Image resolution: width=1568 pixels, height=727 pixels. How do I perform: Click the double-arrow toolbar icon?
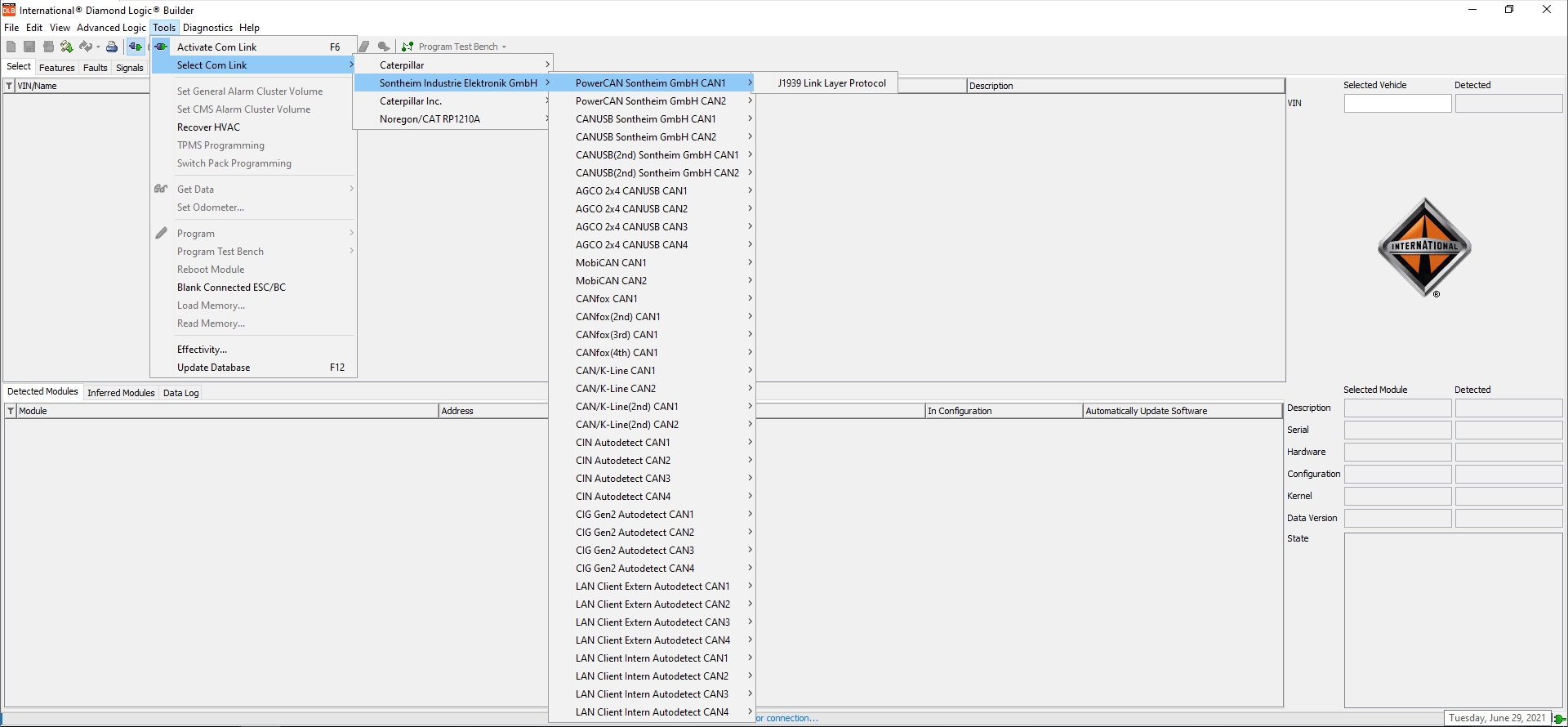[x=86, y=47]
